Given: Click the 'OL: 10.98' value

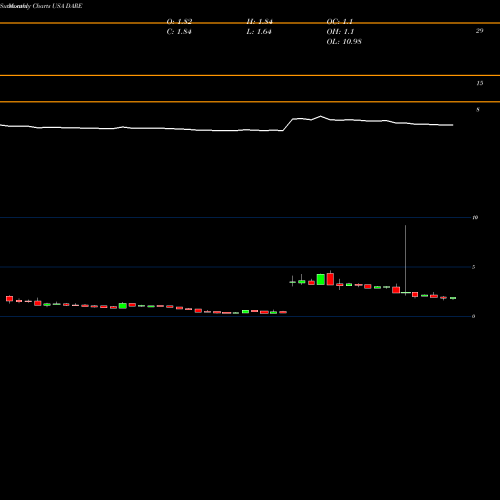Looking at the screenshot, I should pyautogui.click(x=344, y=42).
